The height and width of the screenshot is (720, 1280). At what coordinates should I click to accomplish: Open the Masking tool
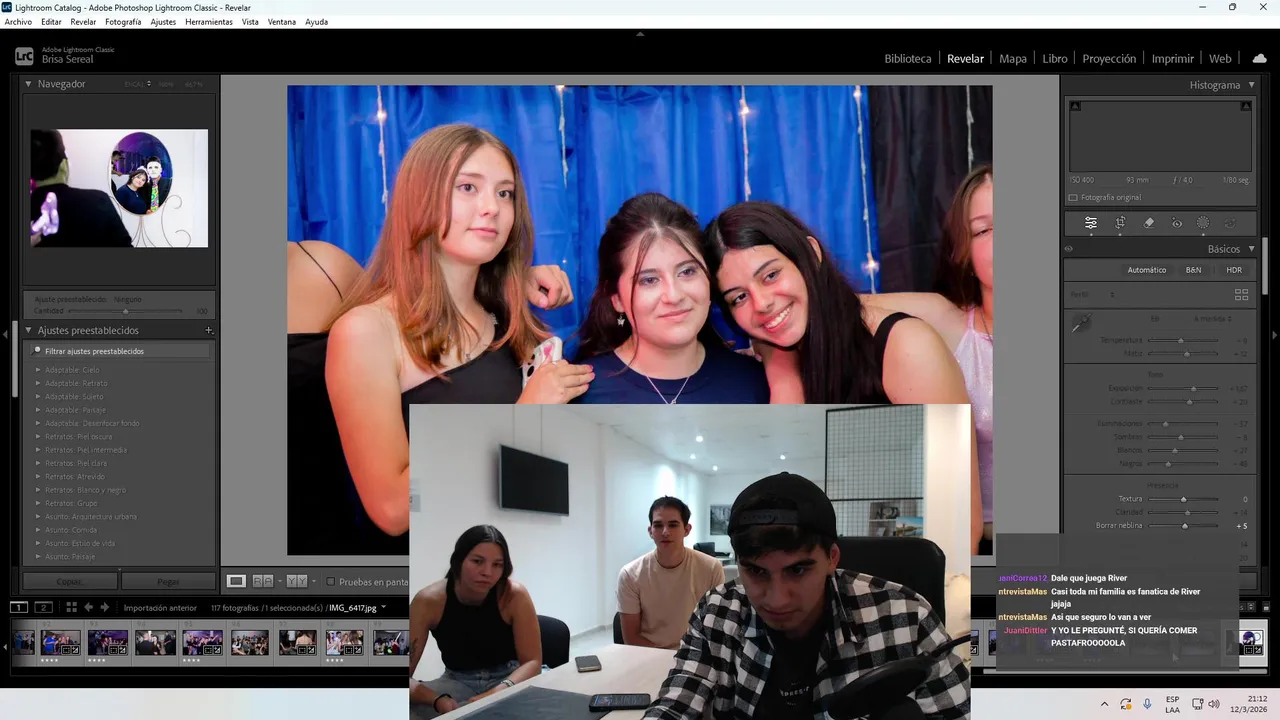click(x=1203, y=223)
